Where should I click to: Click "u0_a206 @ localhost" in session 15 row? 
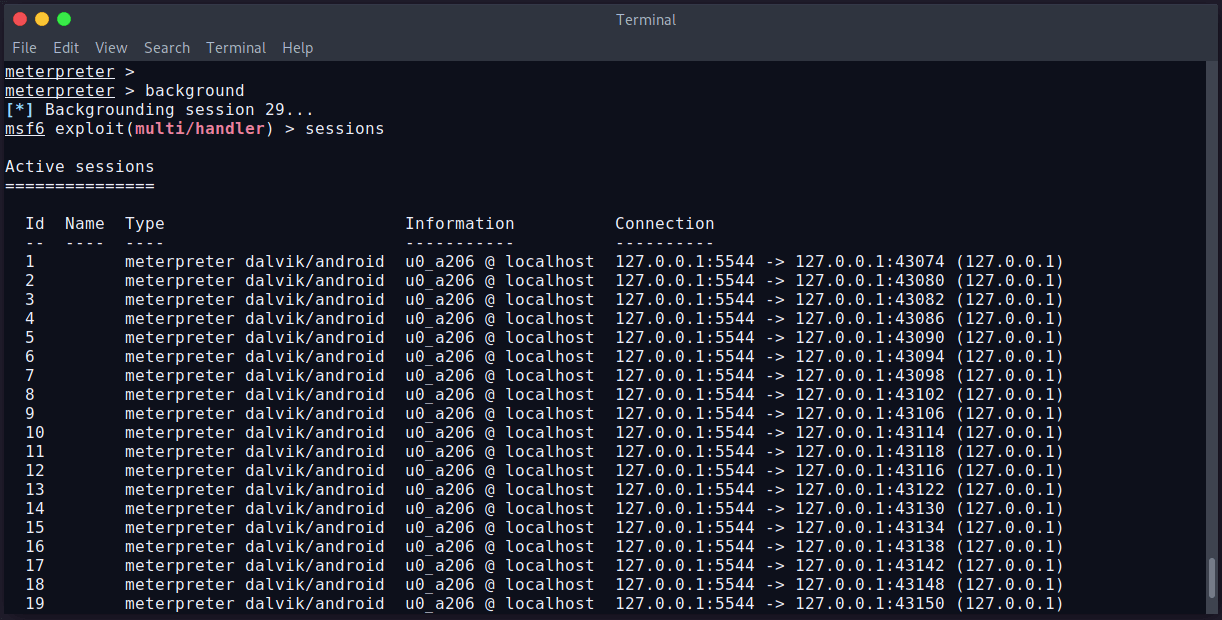[x=500, y=528]
